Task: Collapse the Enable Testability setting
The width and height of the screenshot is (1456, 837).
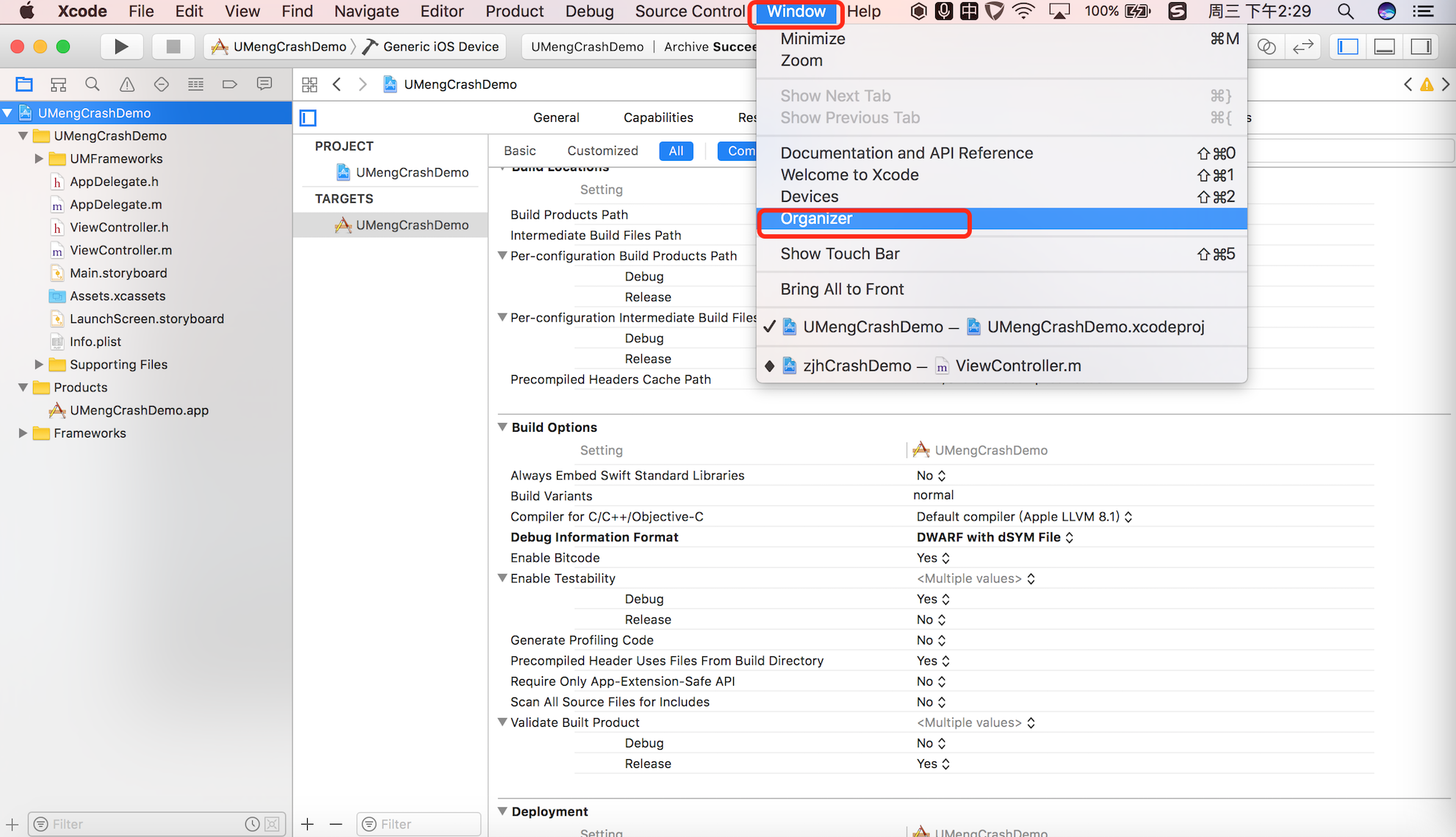Action: coord(502,578)
